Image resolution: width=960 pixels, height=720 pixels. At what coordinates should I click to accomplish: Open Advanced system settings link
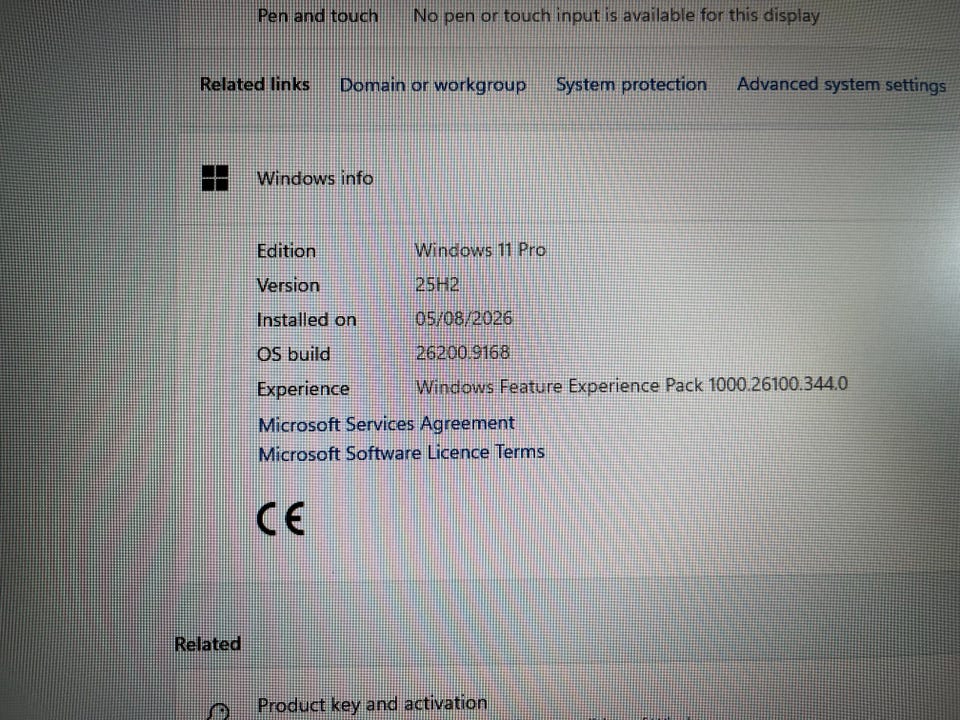coord(841,84)
